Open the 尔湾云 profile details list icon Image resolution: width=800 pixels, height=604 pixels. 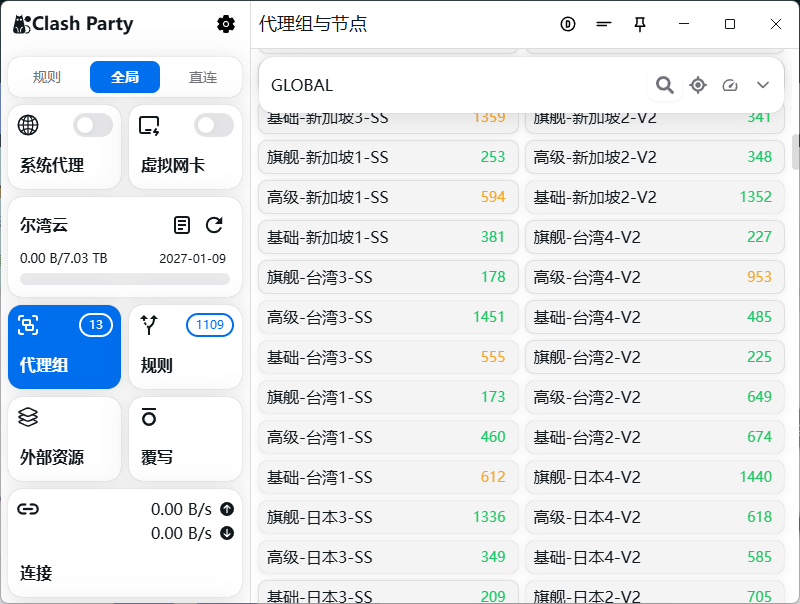182,225
